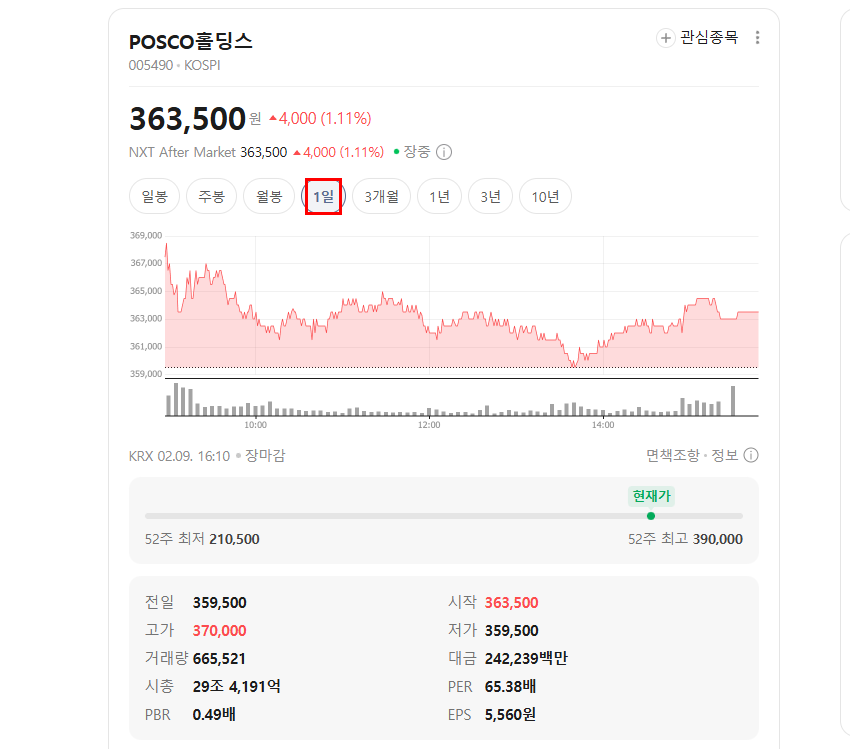The width and height of the screenshot is (850, 749).
Task: Click the 저가 value 359,500
Action: click(512, 630)
